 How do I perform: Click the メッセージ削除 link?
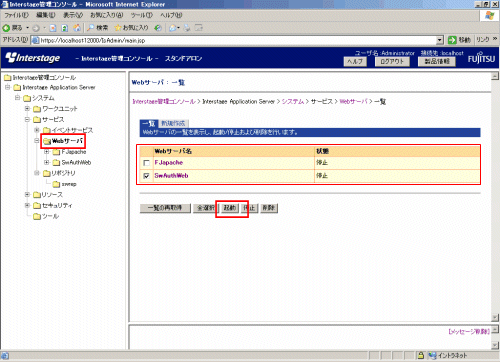coord(469,332)
